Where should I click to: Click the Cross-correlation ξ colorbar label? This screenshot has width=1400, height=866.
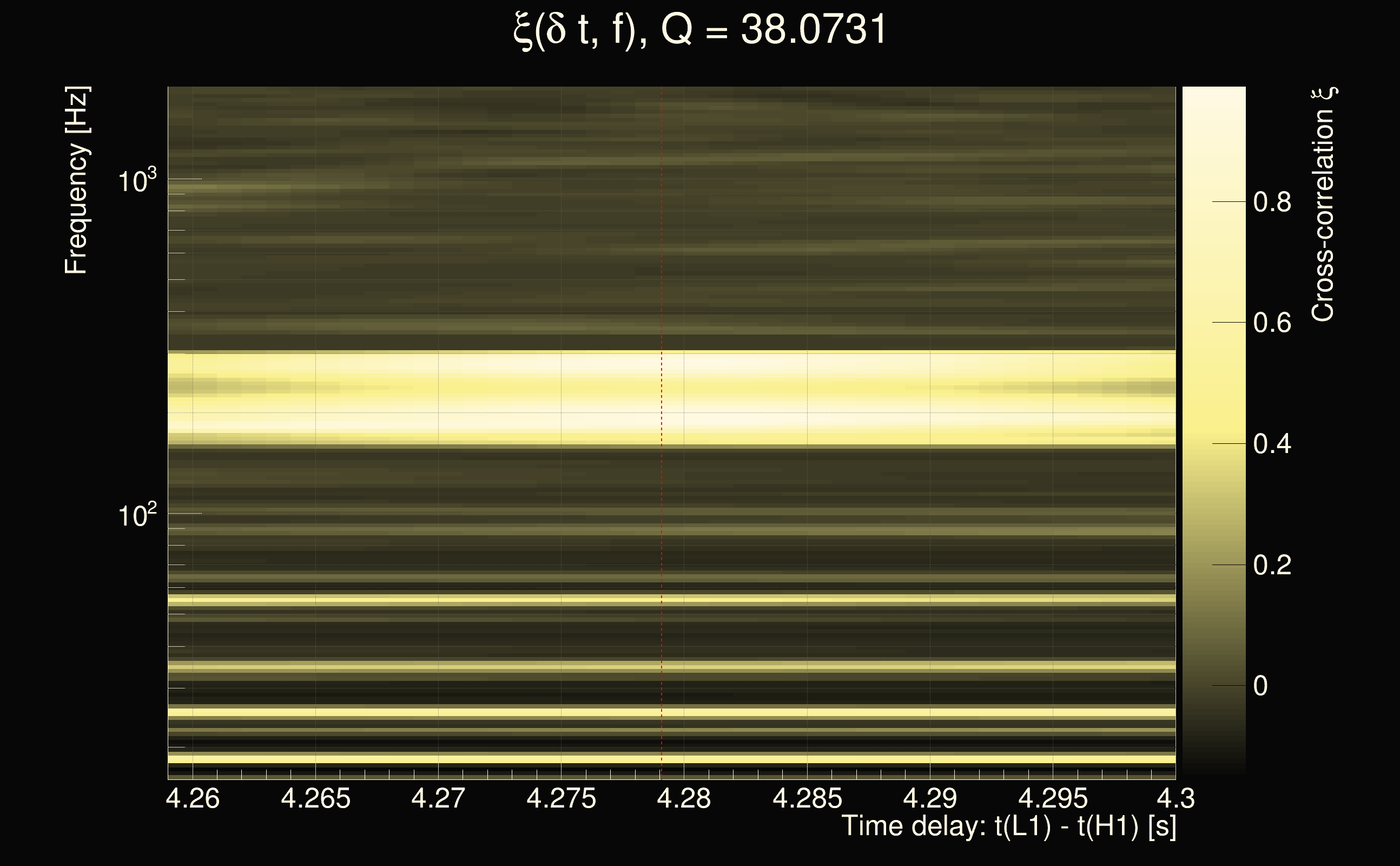coord(1324,205)
